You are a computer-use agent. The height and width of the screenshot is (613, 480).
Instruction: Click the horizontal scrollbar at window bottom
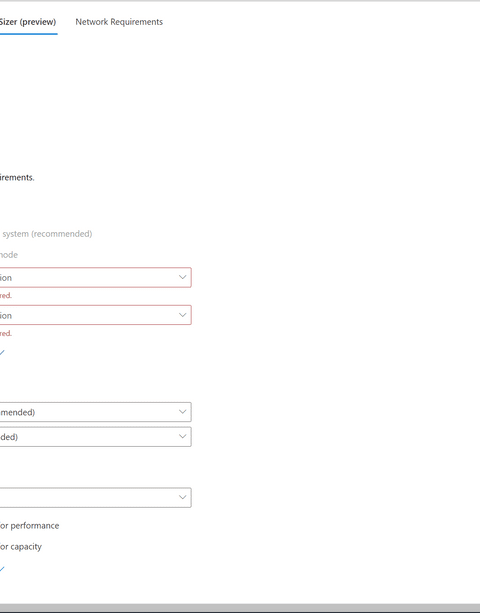(240, 608)
